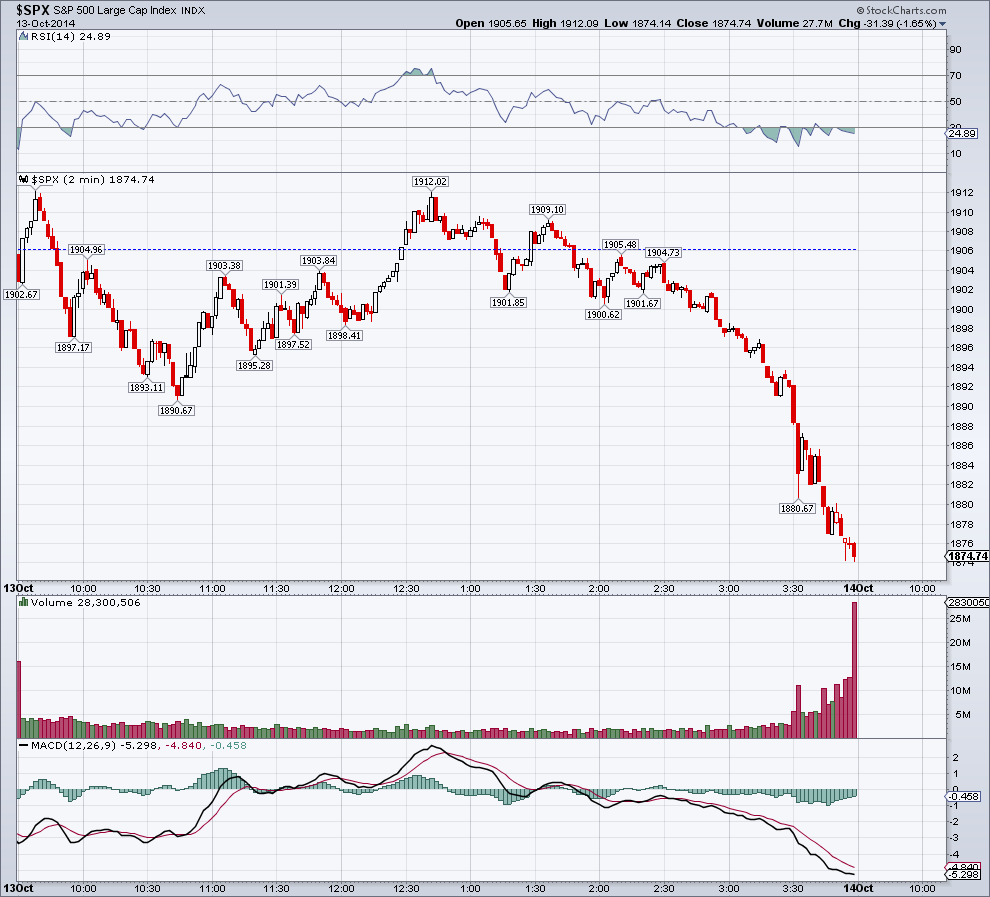Click the 1874.74 last-price marker on right axis
Viewport: 990px width, 897px height.
(x=963, y=557)
